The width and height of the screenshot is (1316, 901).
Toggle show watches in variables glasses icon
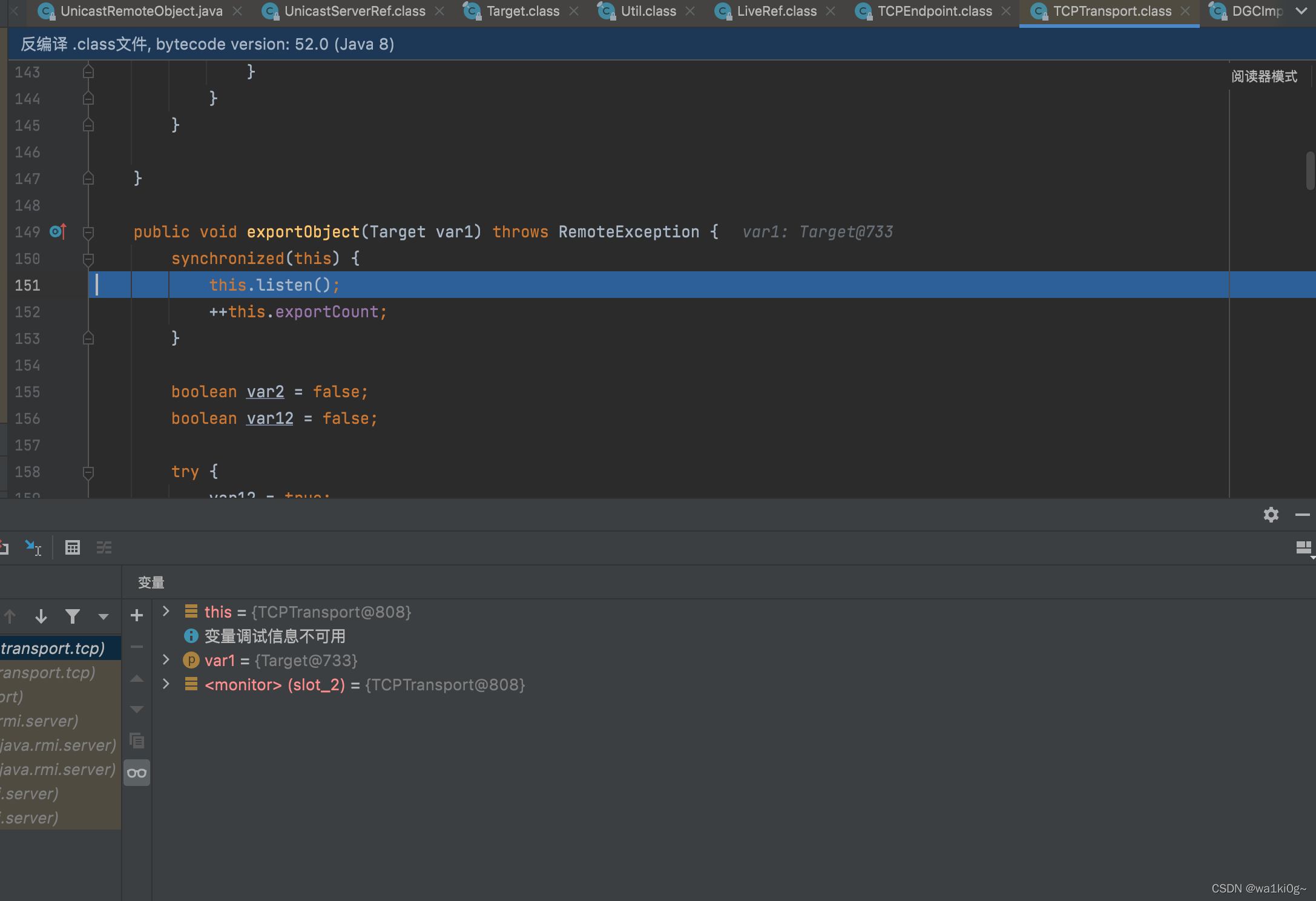pyautogui.click(x=137, y=773)
